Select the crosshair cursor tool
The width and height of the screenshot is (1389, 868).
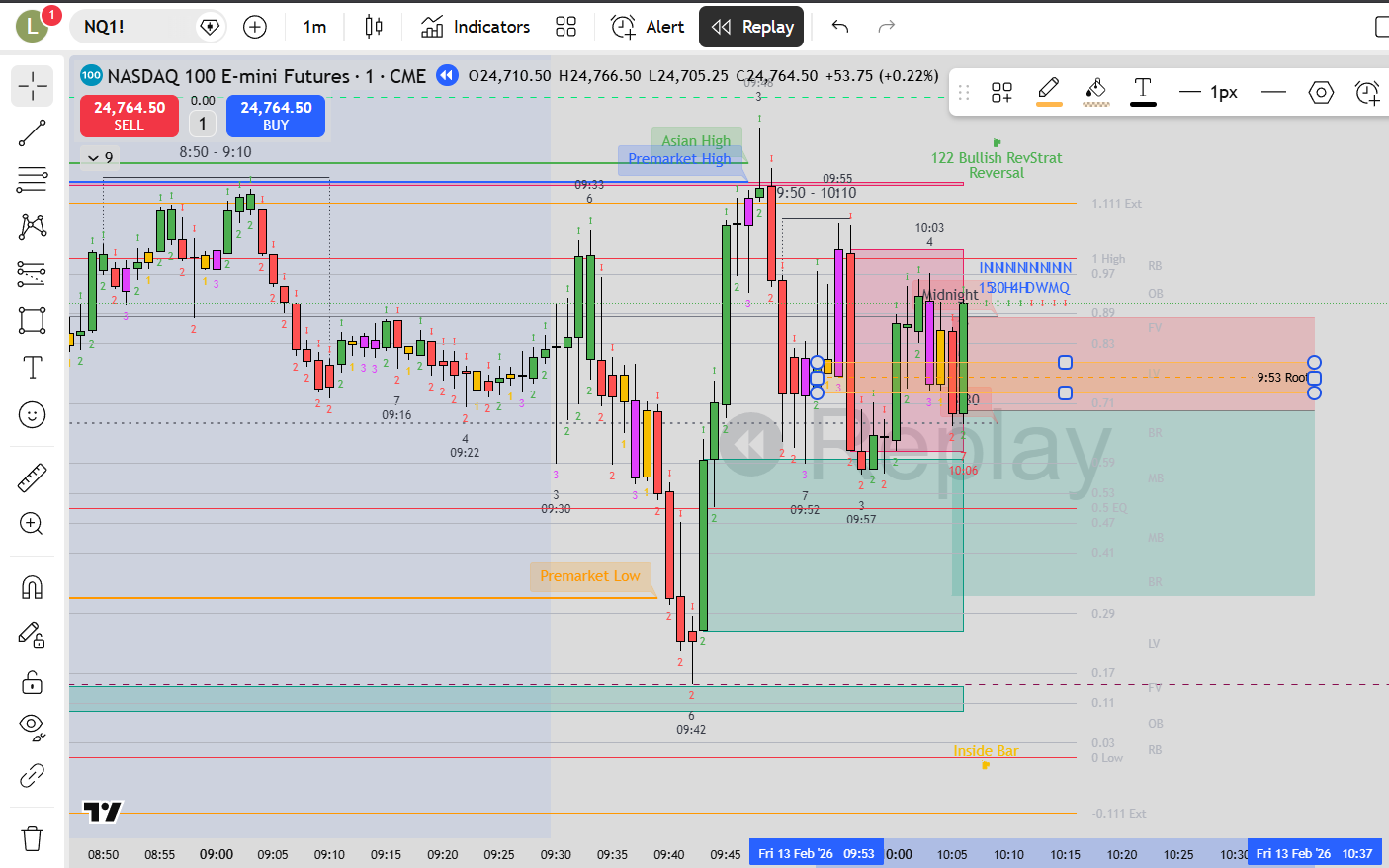click(32, 87)
